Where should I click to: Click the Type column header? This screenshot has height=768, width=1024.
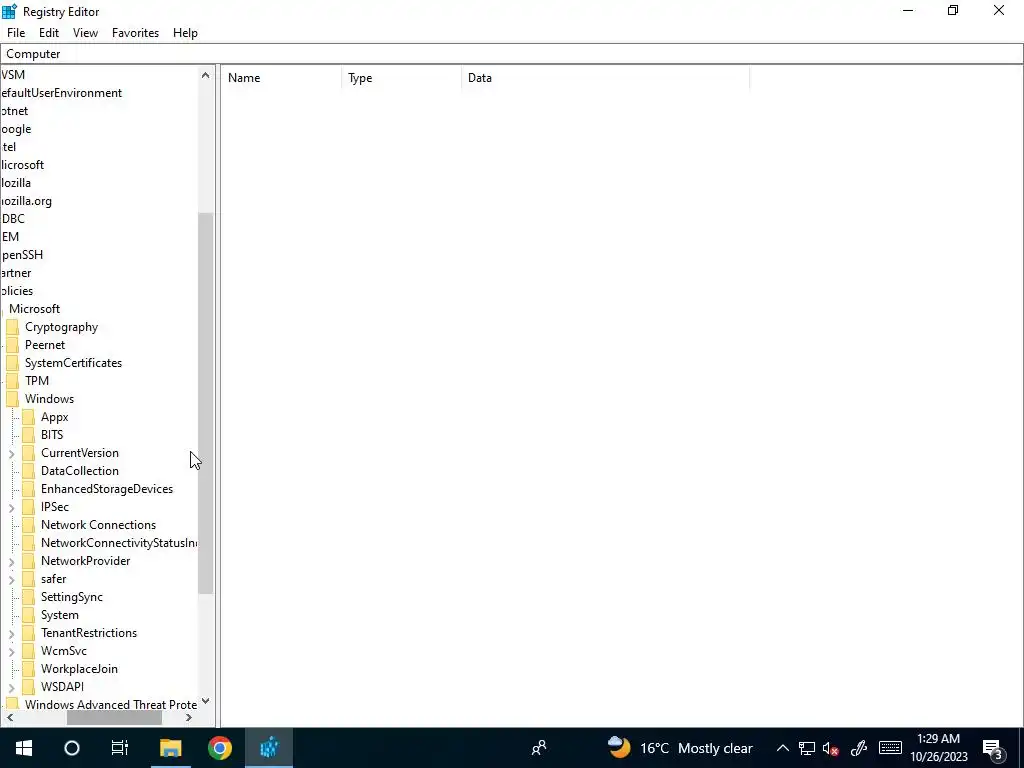(401, 78)
